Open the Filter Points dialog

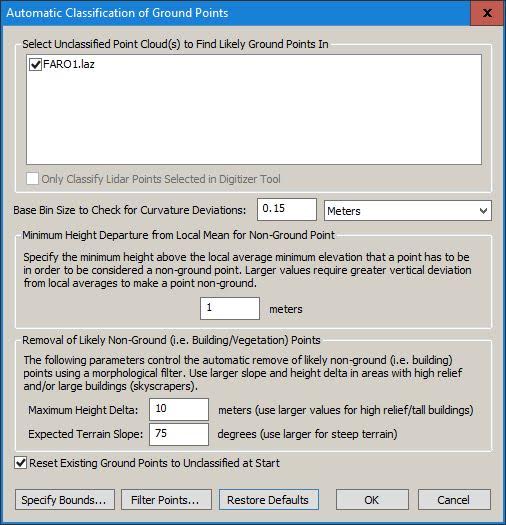pos(166,500)
